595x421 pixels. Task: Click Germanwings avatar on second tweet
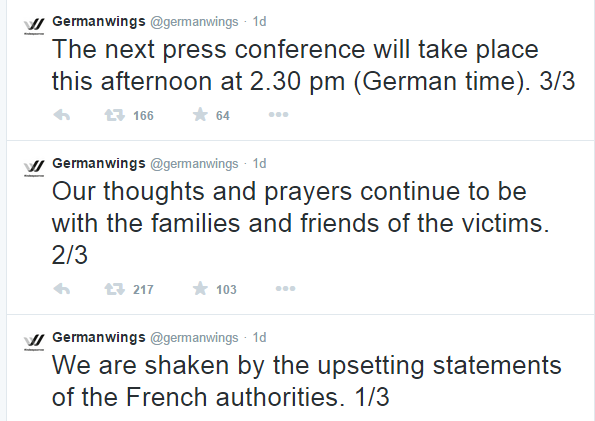34,169
